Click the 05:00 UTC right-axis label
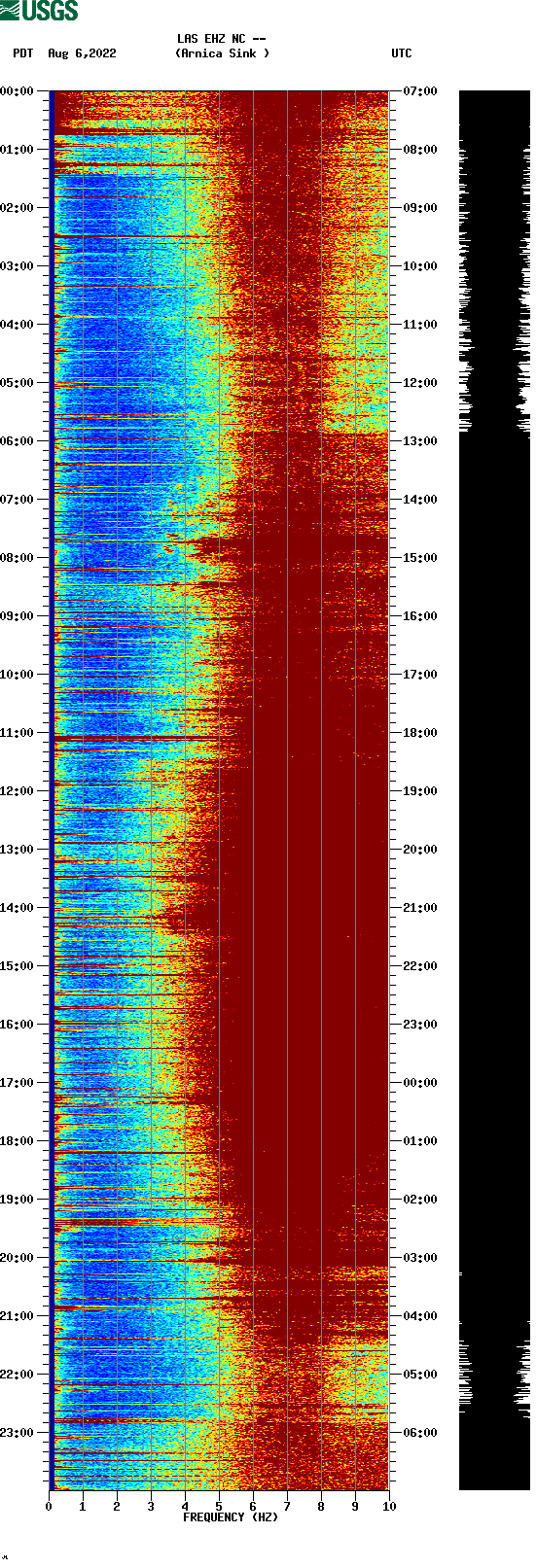The image size is (537, 1568). tap(420, 1375)
